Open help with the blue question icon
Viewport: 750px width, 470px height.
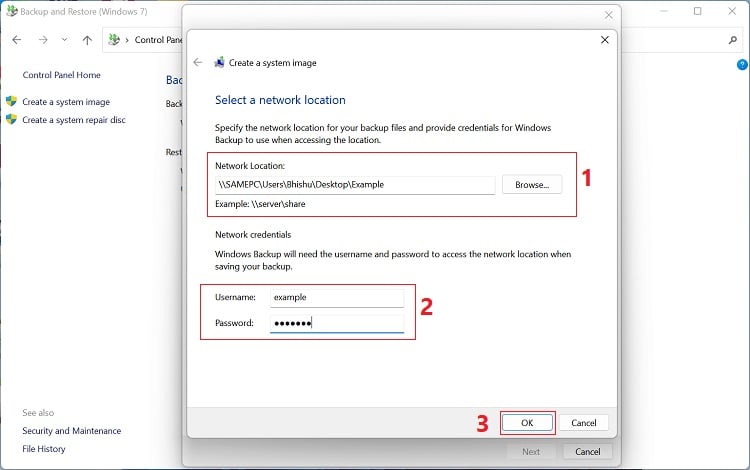click(x=742, y=65)
